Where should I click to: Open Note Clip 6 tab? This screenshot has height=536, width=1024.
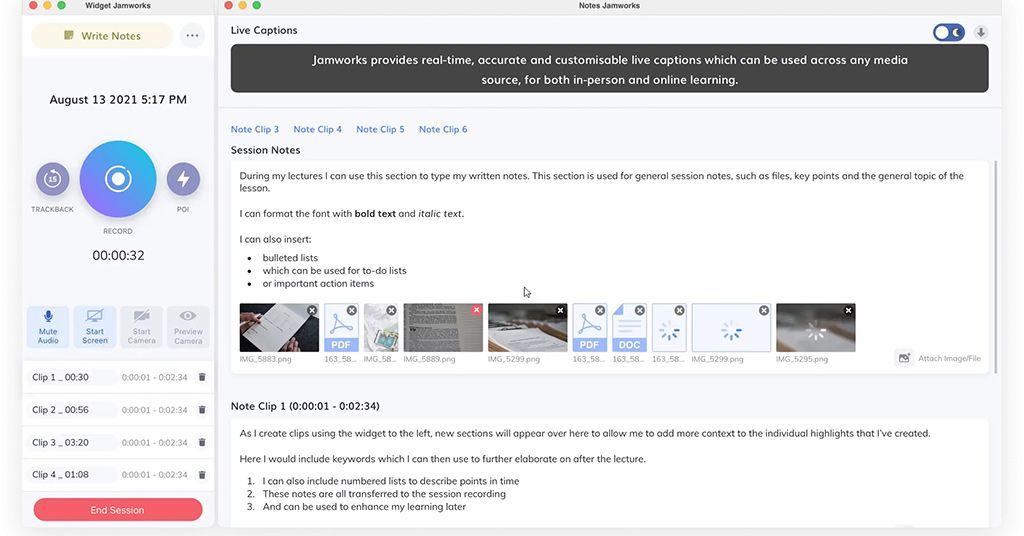coord(443,129)
